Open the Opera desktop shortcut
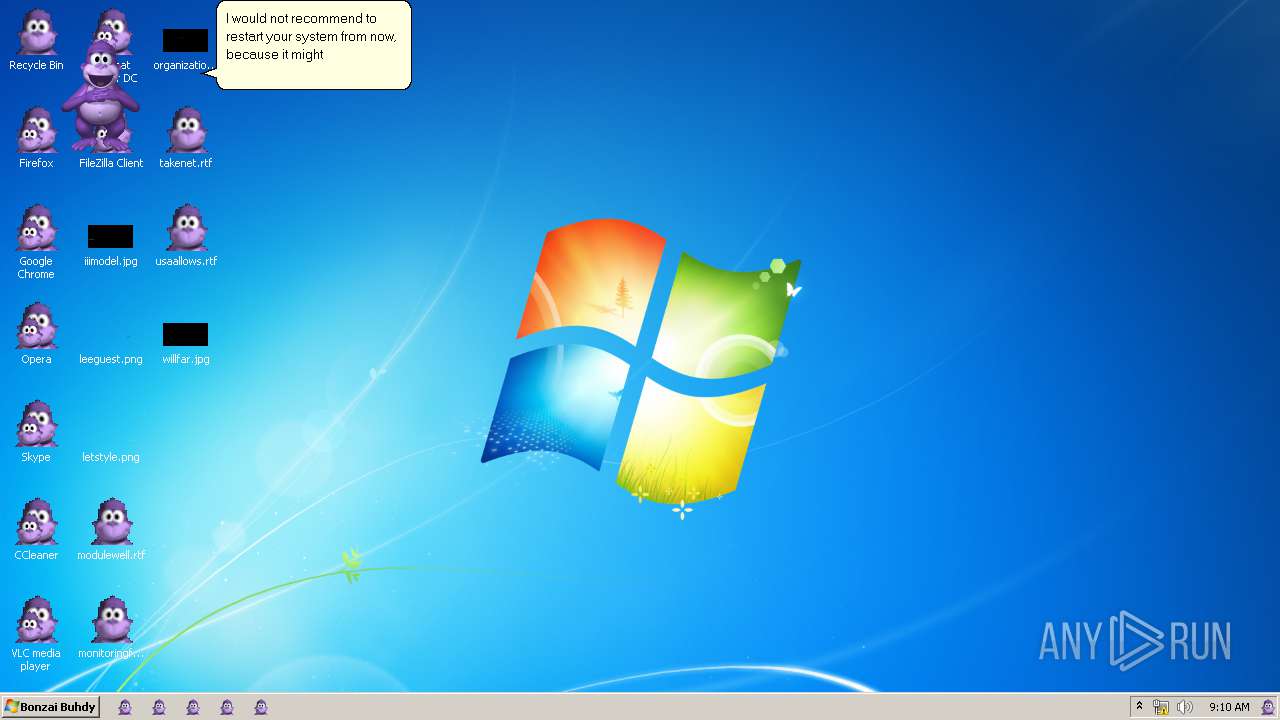This screenshot has height=720, width=1280. [x=36, y=327]
